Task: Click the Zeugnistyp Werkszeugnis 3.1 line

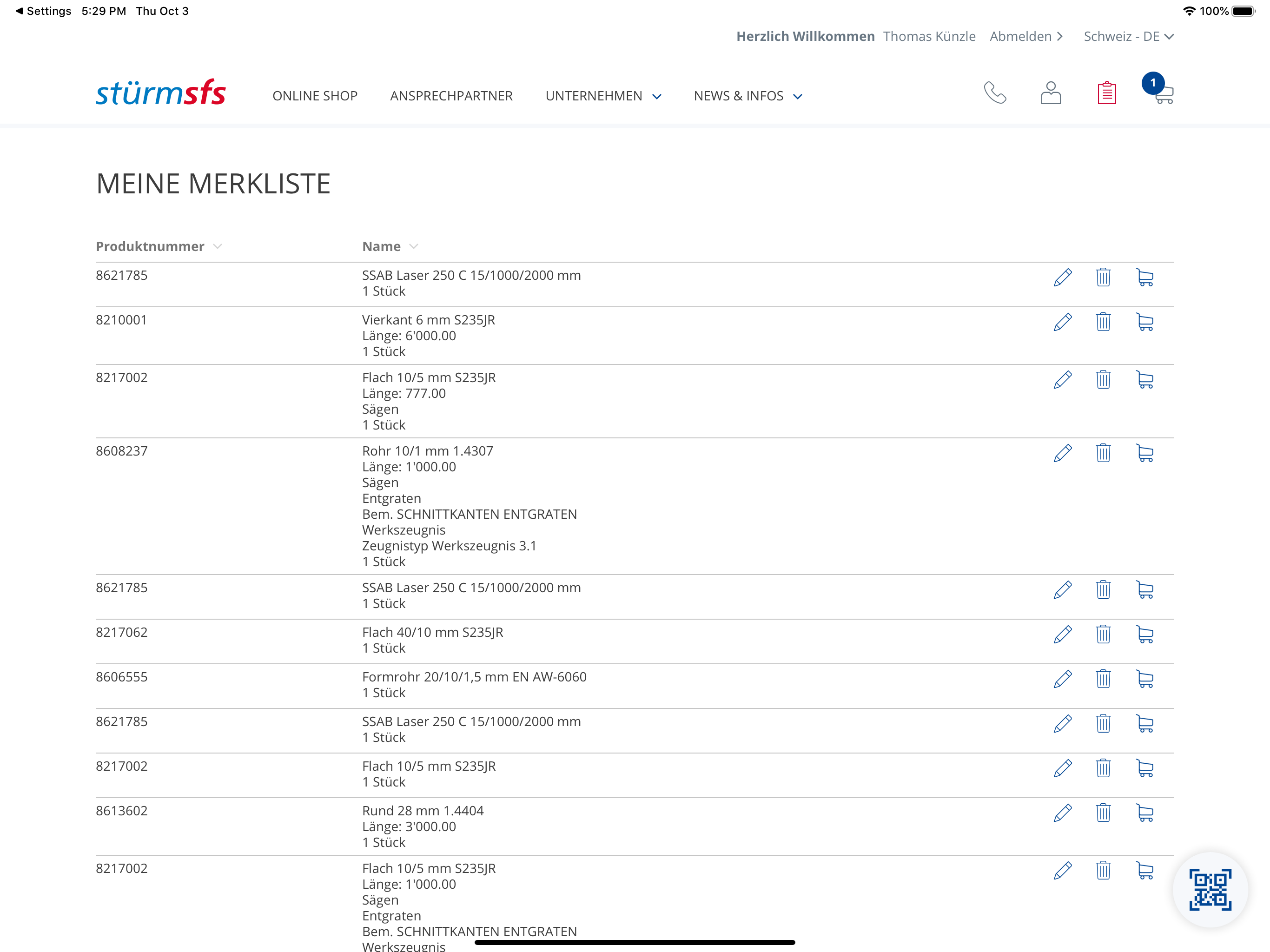Action: (449, 545)
